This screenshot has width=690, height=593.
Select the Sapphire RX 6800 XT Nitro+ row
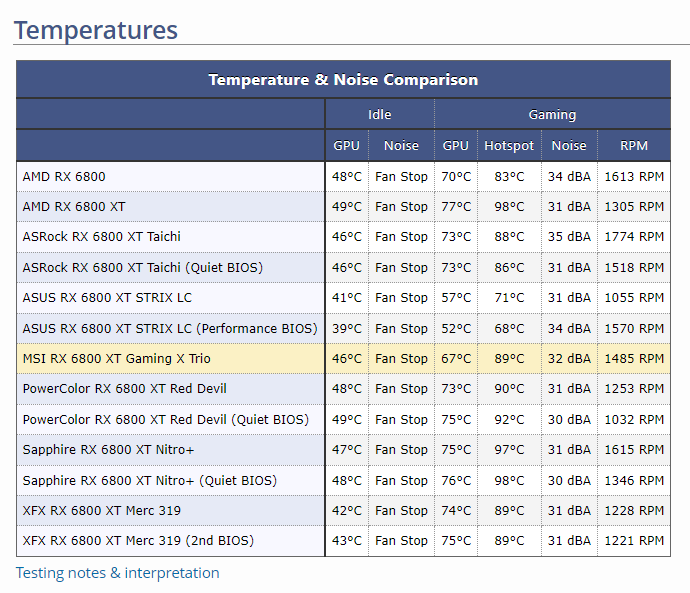click(x=109, y=450)
